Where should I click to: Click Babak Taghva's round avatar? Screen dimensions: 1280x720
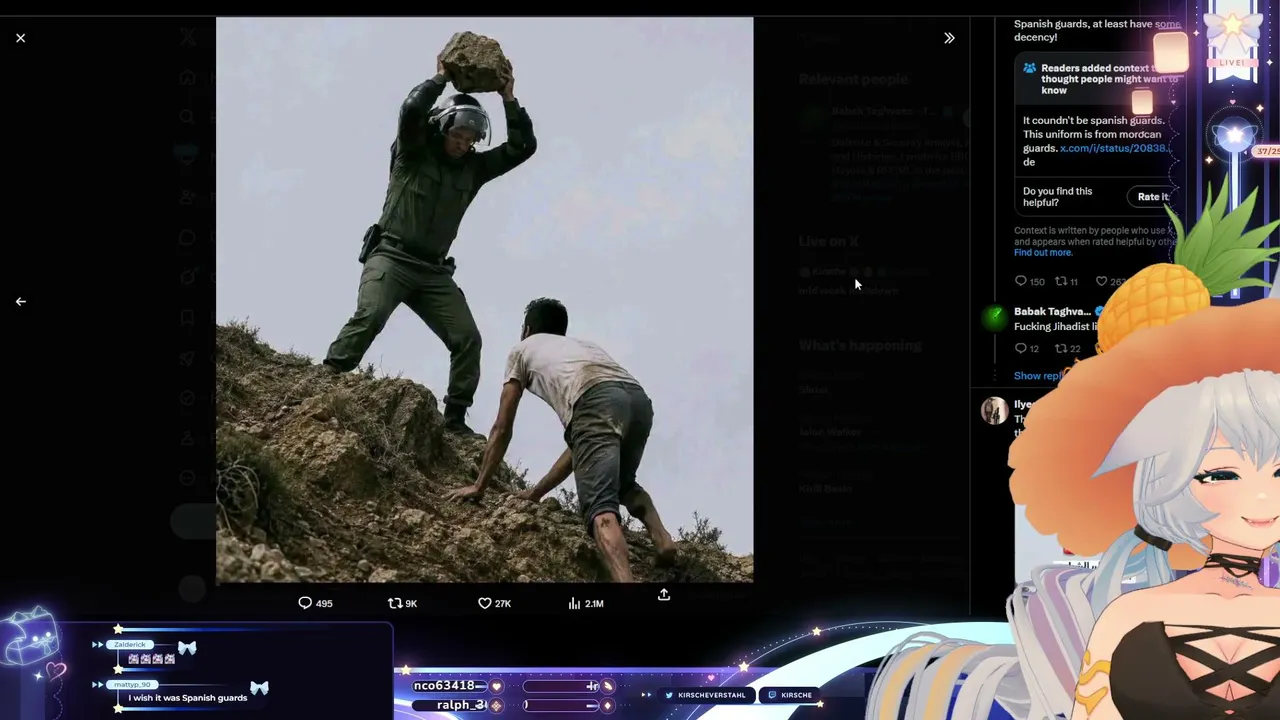[x=994, y=318]
